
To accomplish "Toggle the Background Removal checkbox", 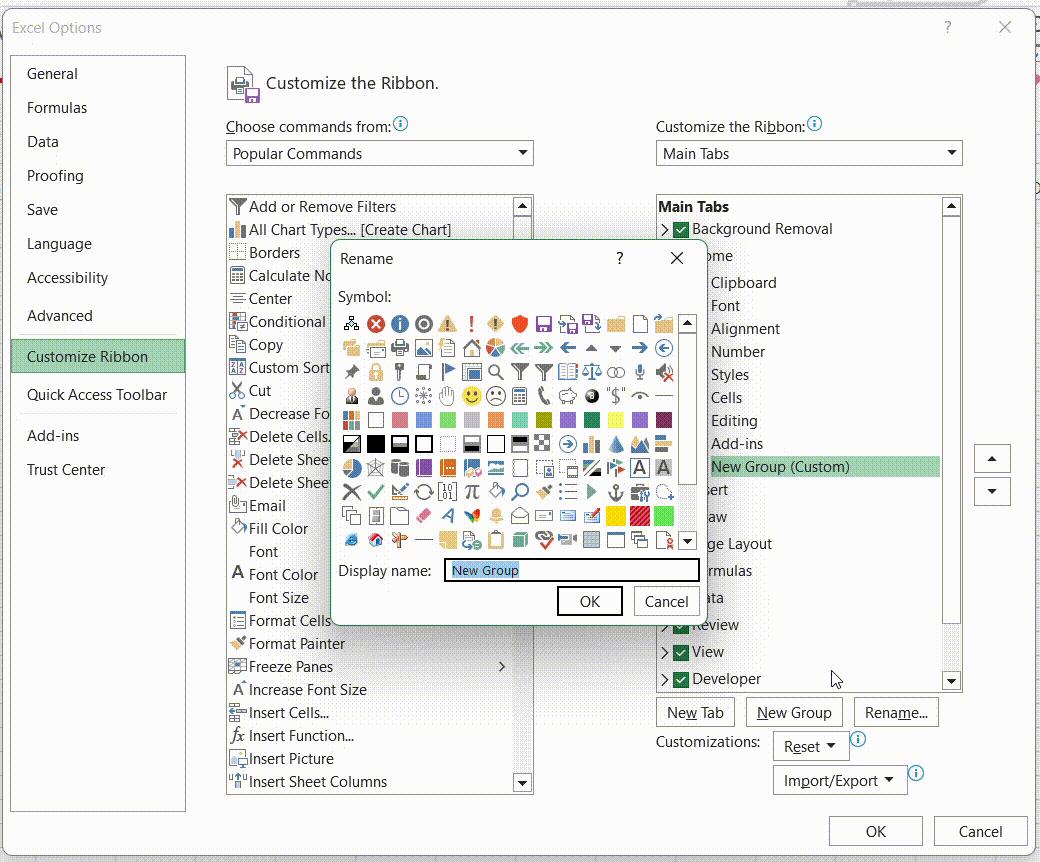I will 681,229.
